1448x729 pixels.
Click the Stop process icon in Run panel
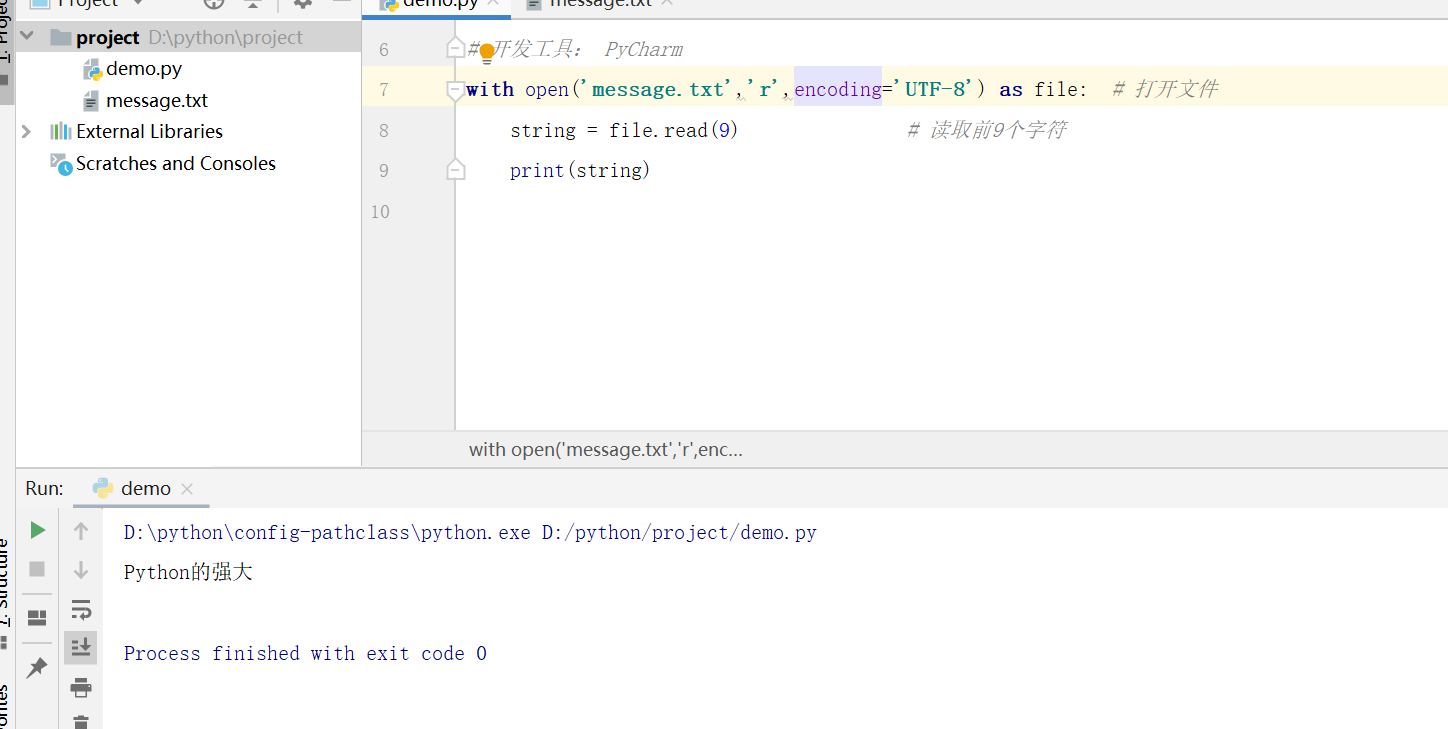pos(37,569)
